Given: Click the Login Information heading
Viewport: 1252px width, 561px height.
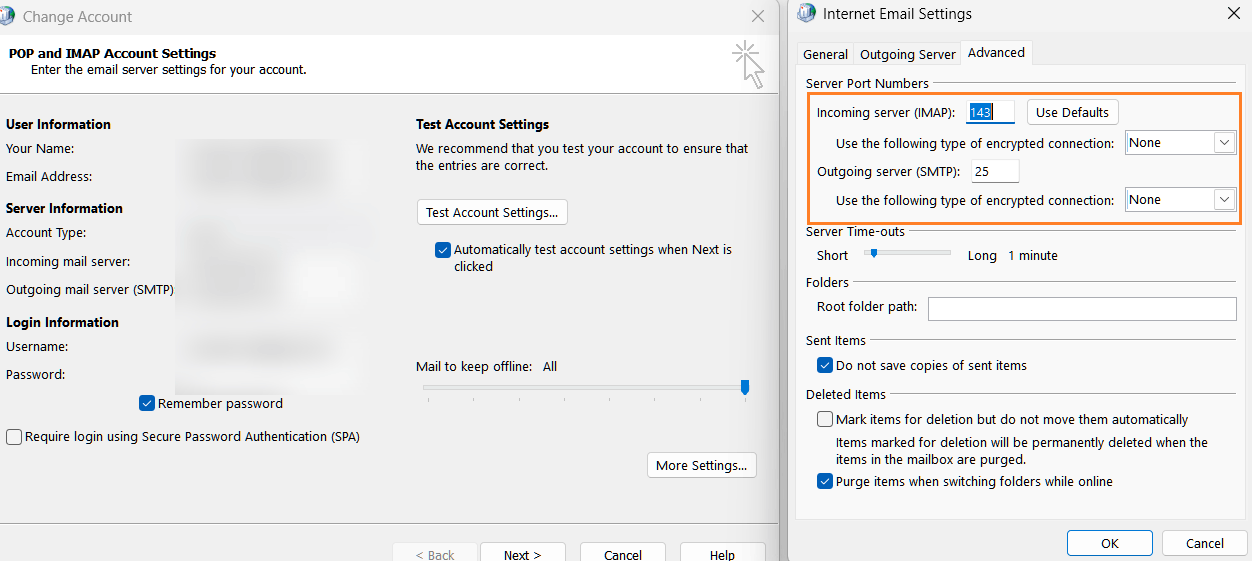Looking at the screenshot, I should pos(62,323).
